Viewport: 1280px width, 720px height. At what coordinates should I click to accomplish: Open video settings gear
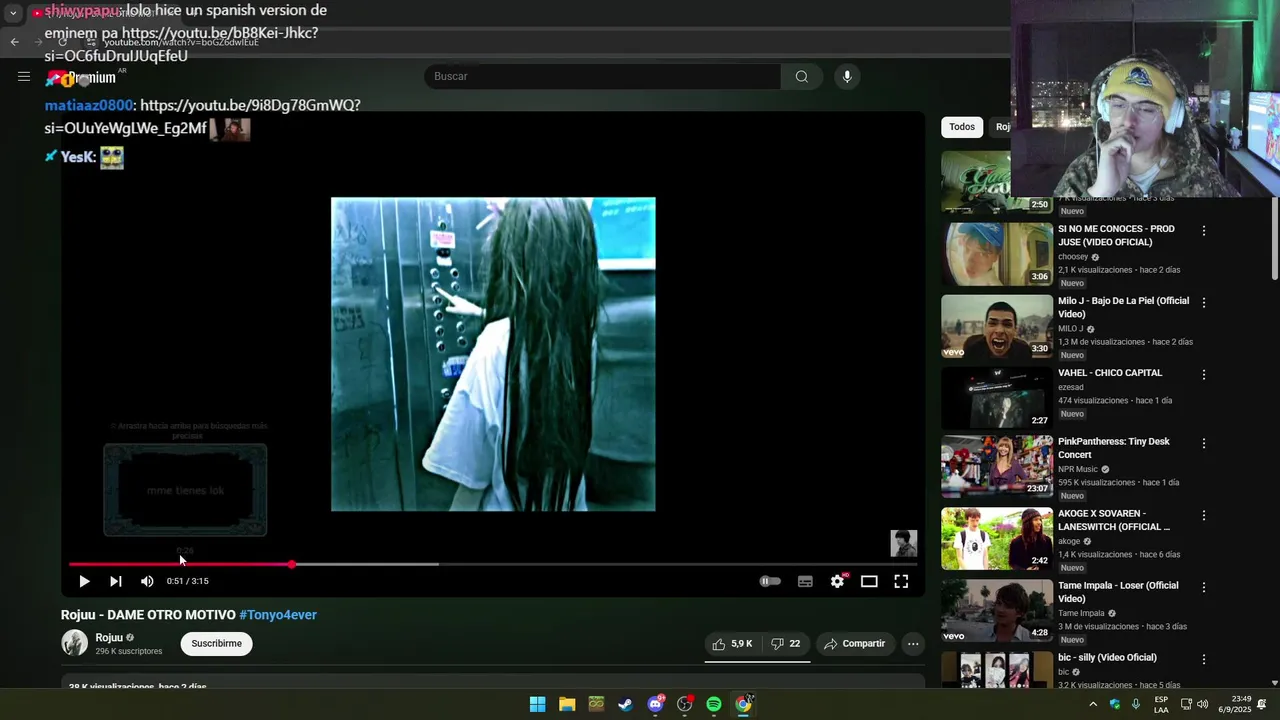tap(838, 581)
